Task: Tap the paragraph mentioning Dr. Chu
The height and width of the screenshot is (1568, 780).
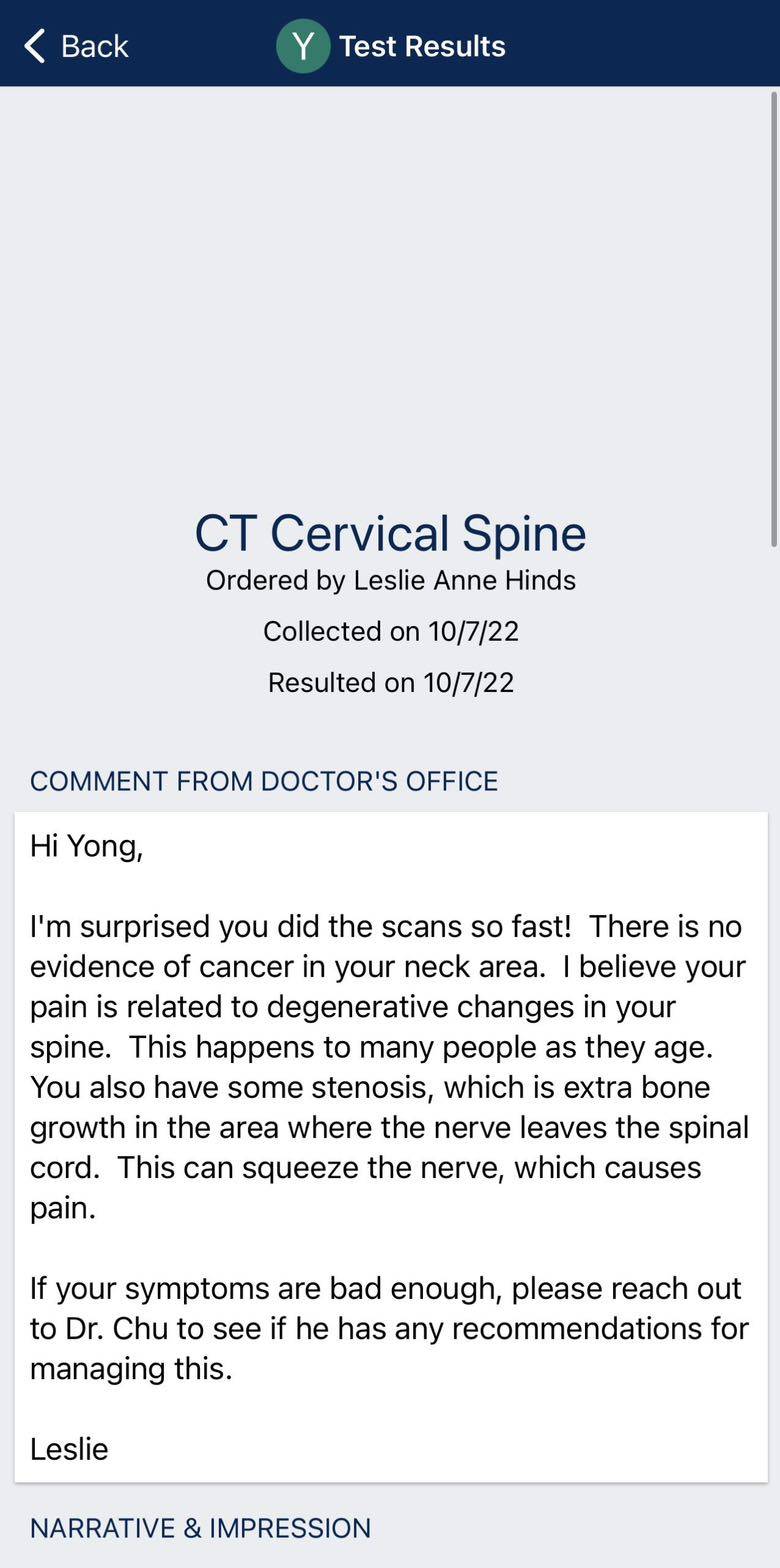Action: [389, 1308]
